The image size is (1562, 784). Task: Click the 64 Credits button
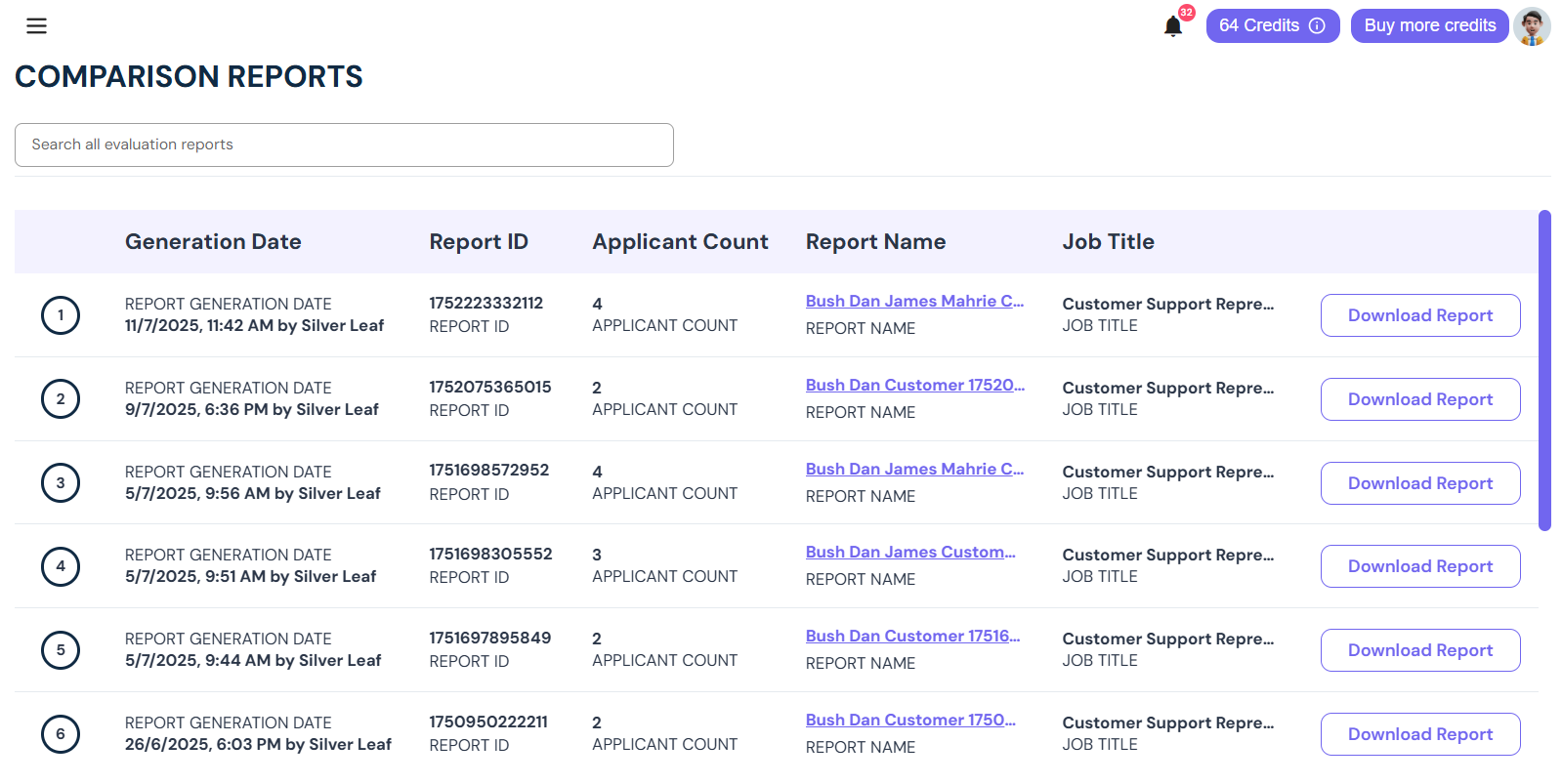(1272, 26)
